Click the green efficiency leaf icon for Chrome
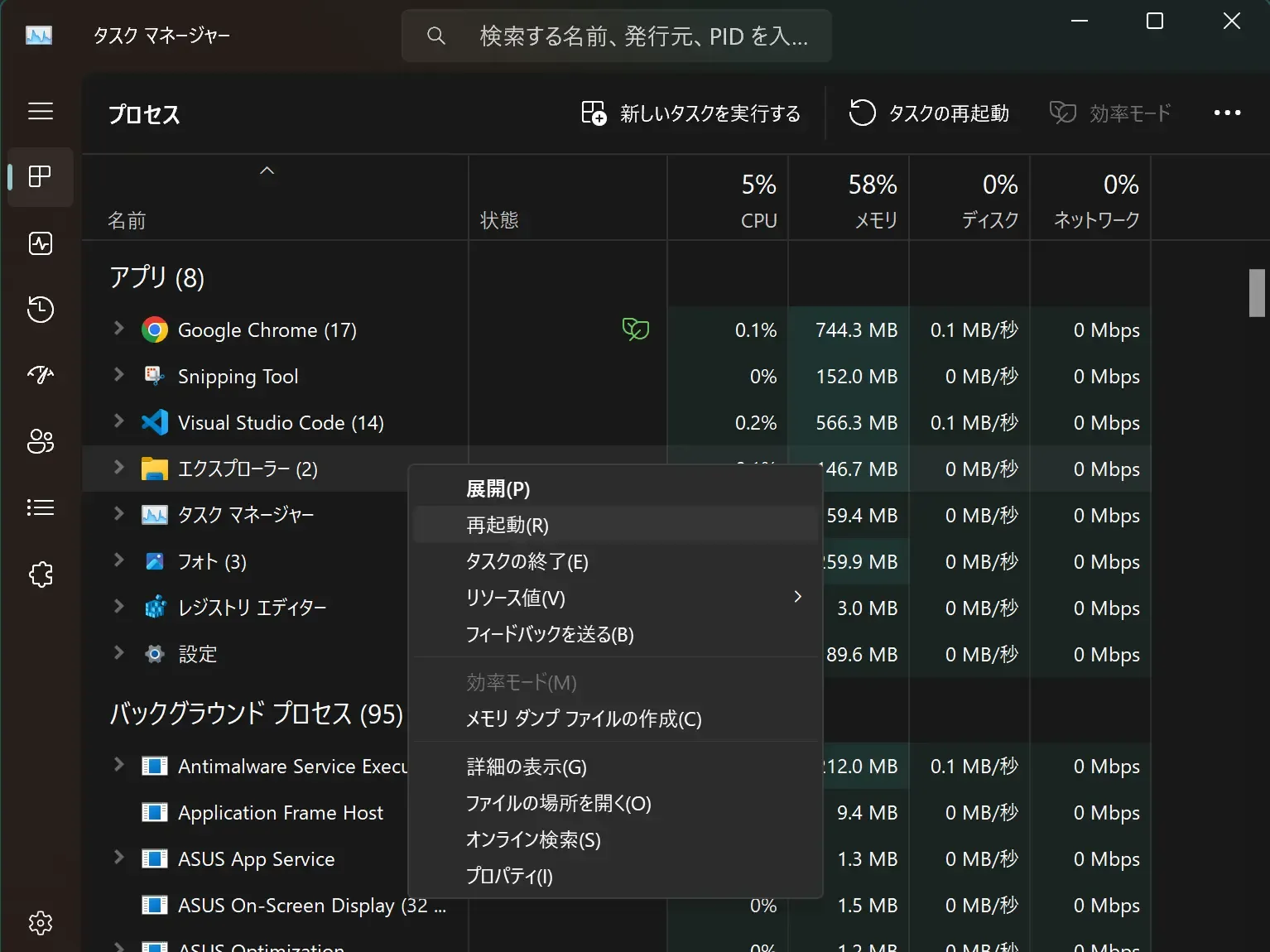The height and width of the screenshot is (952, 1270). [x=635, y=329]
